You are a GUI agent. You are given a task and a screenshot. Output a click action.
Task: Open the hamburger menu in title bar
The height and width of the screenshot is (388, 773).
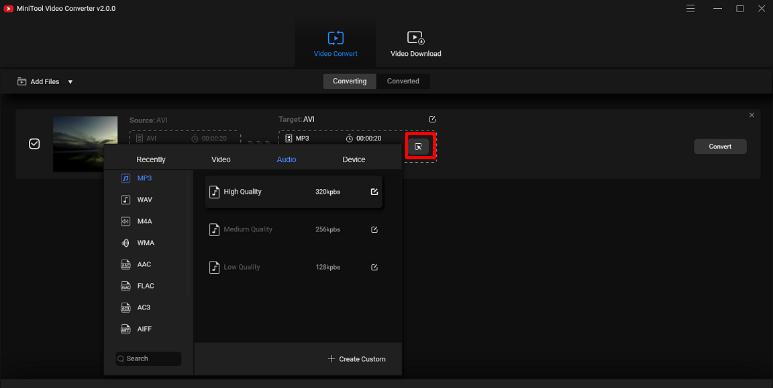pos(691,9)
